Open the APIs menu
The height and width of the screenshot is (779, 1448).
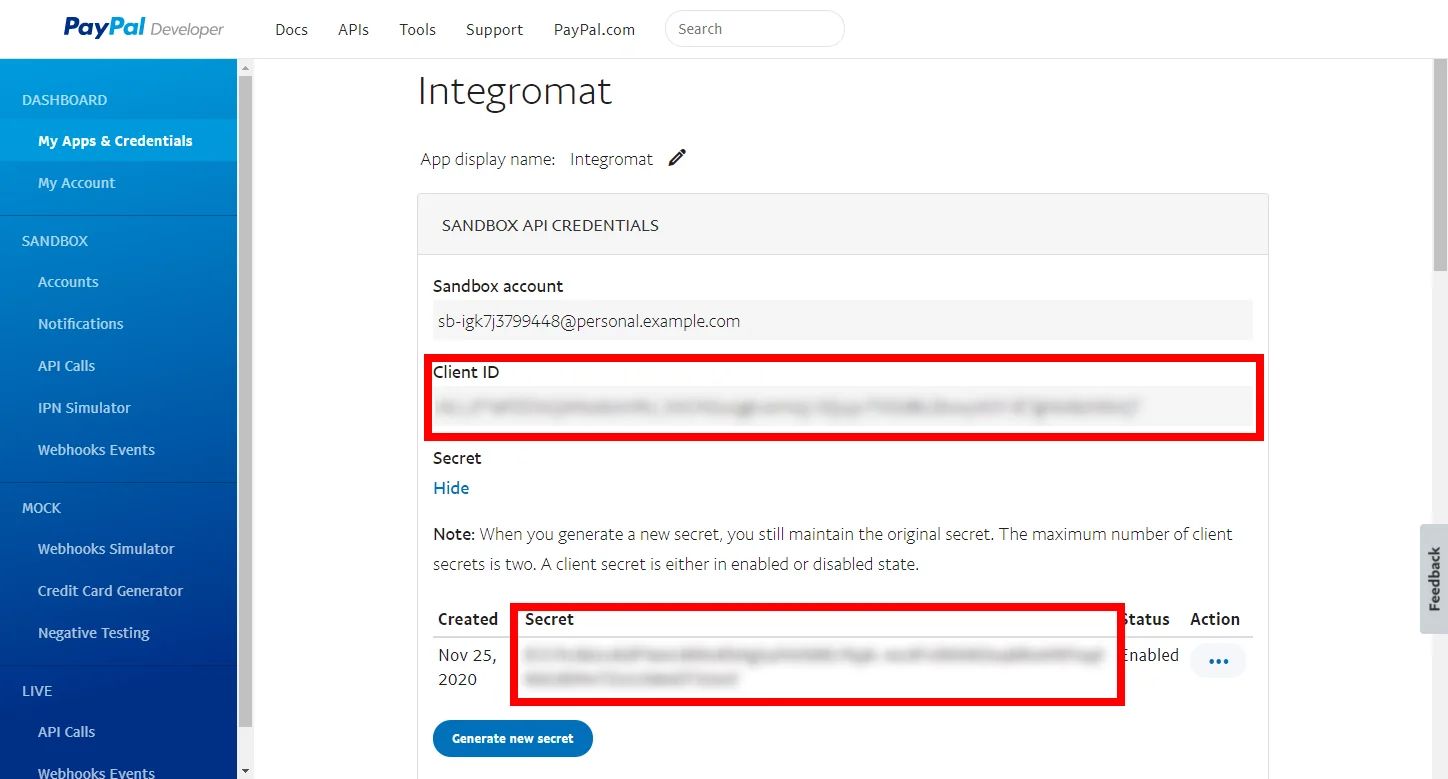pyautogui.click(x=353, y=29)
